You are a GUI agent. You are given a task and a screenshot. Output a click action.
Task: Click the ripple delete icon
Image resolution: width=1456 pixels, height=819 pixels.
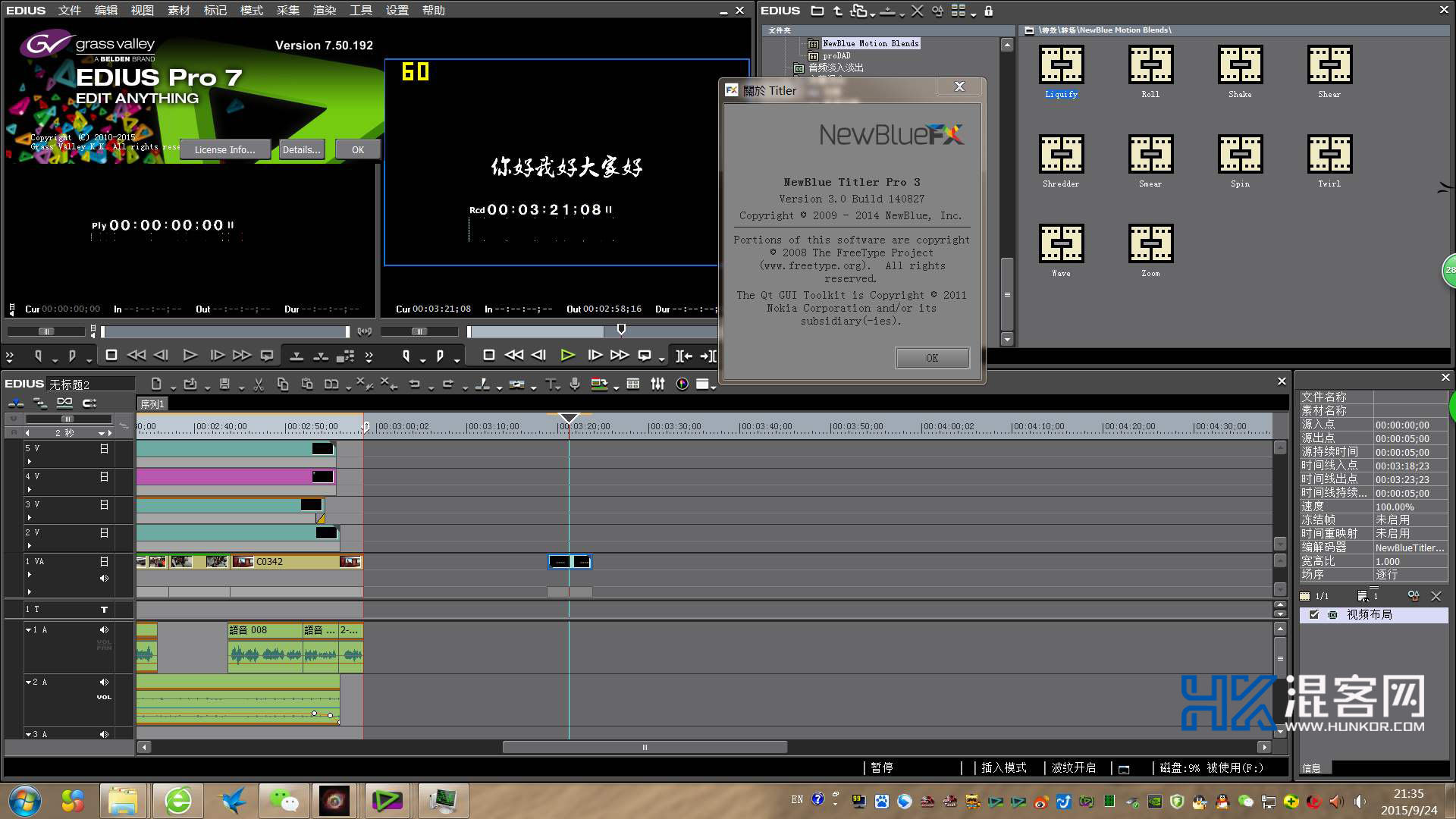tap(388, 384)
